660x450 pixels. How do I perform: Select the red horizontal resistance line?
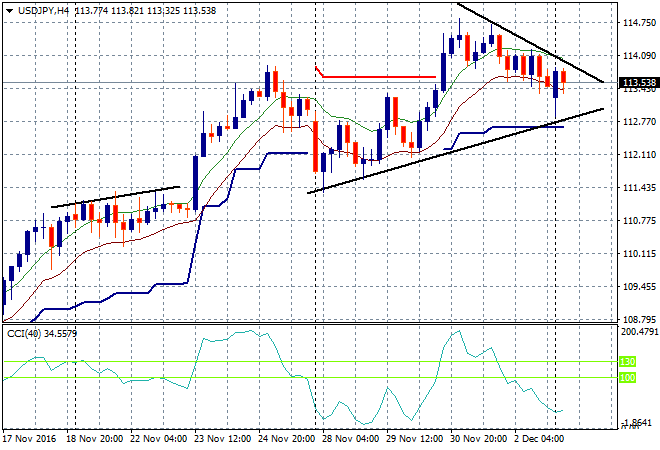point(379,77)
